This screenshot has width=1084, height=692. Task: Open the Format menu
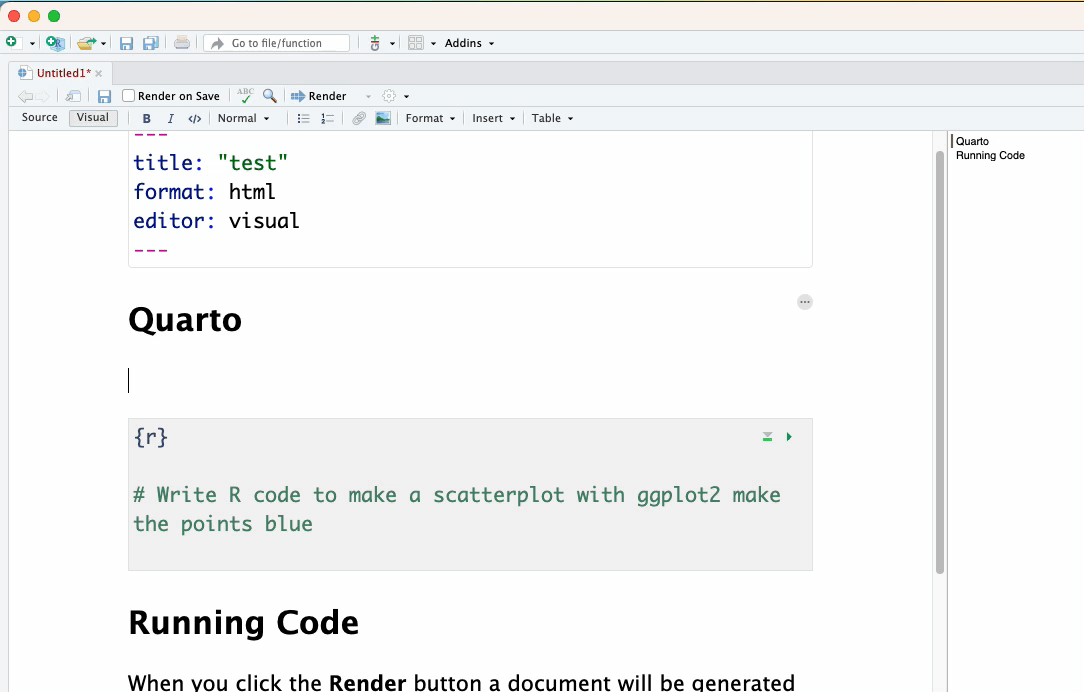(430, 118)
